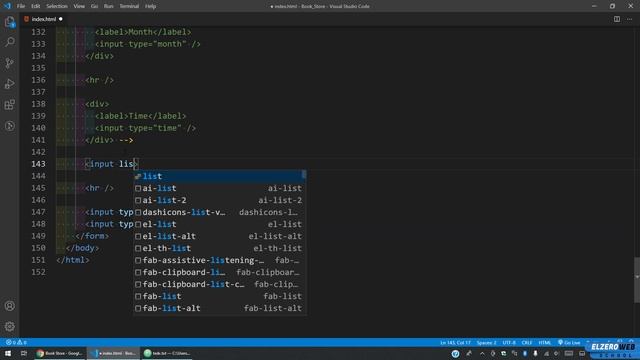The width and height of the screenshot is (640, 360).
Task: Choose the 'el-list' suggestion
Action: [220, 224]
